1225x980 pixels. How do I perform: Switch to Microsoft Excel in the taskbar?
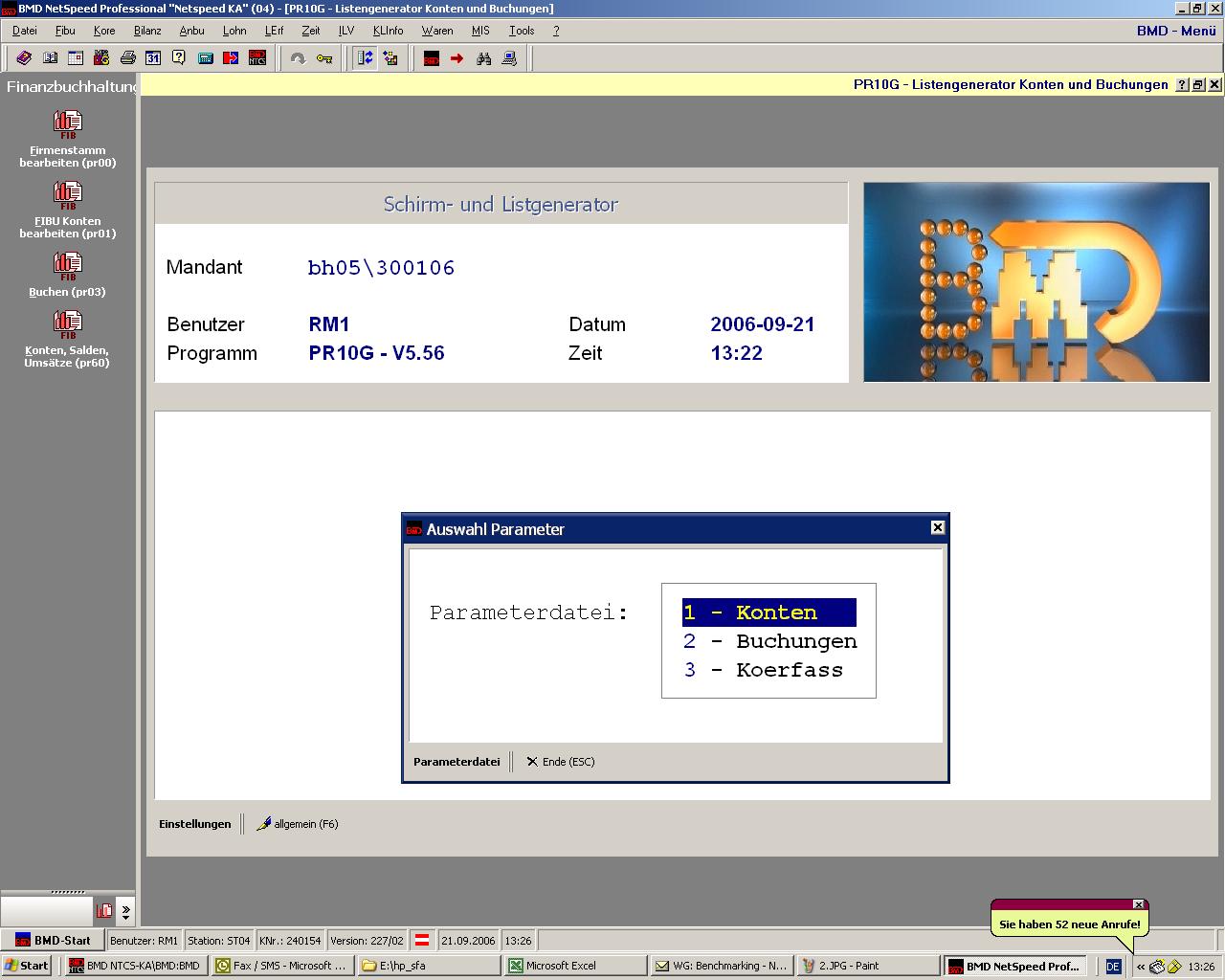[x=561, y=966]
